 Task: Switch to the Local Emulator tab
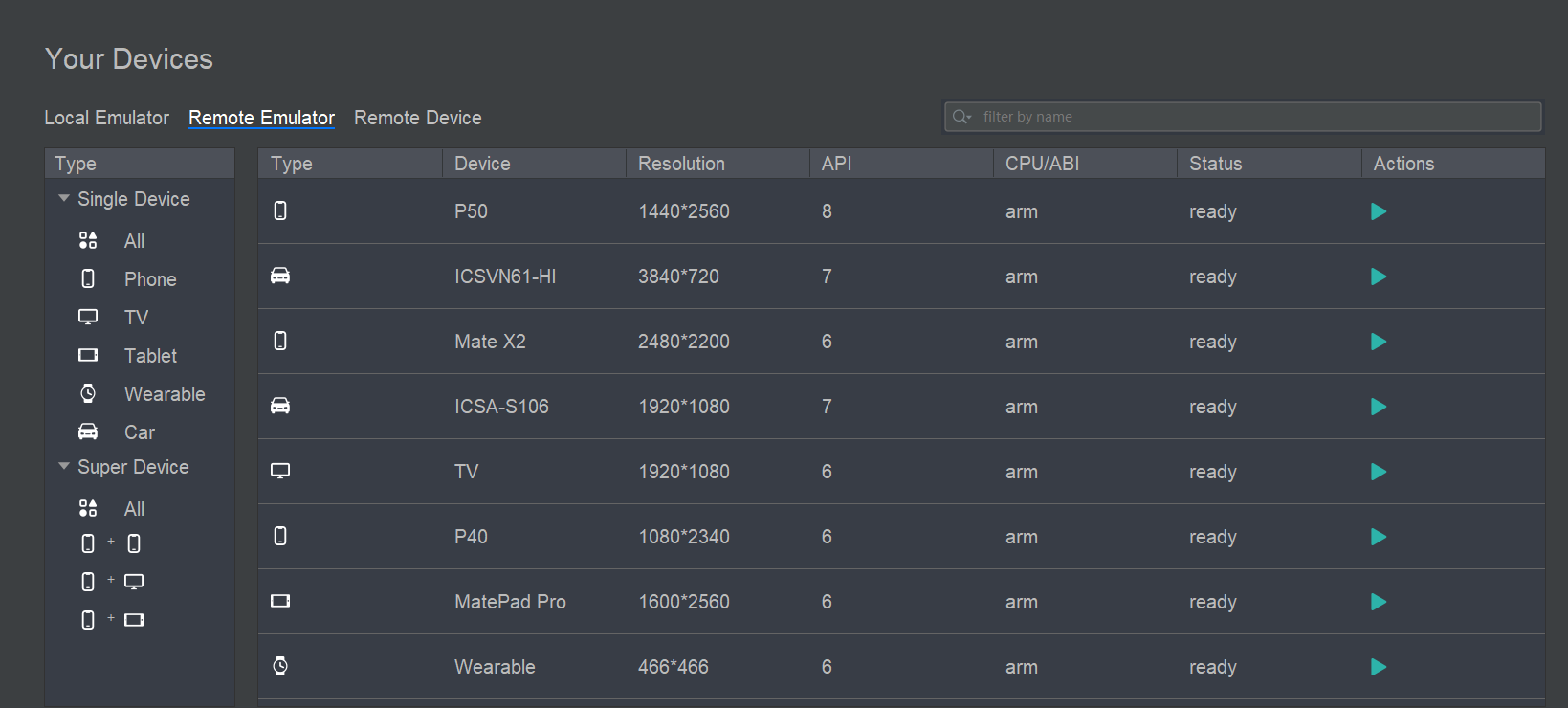pos(106,118)
